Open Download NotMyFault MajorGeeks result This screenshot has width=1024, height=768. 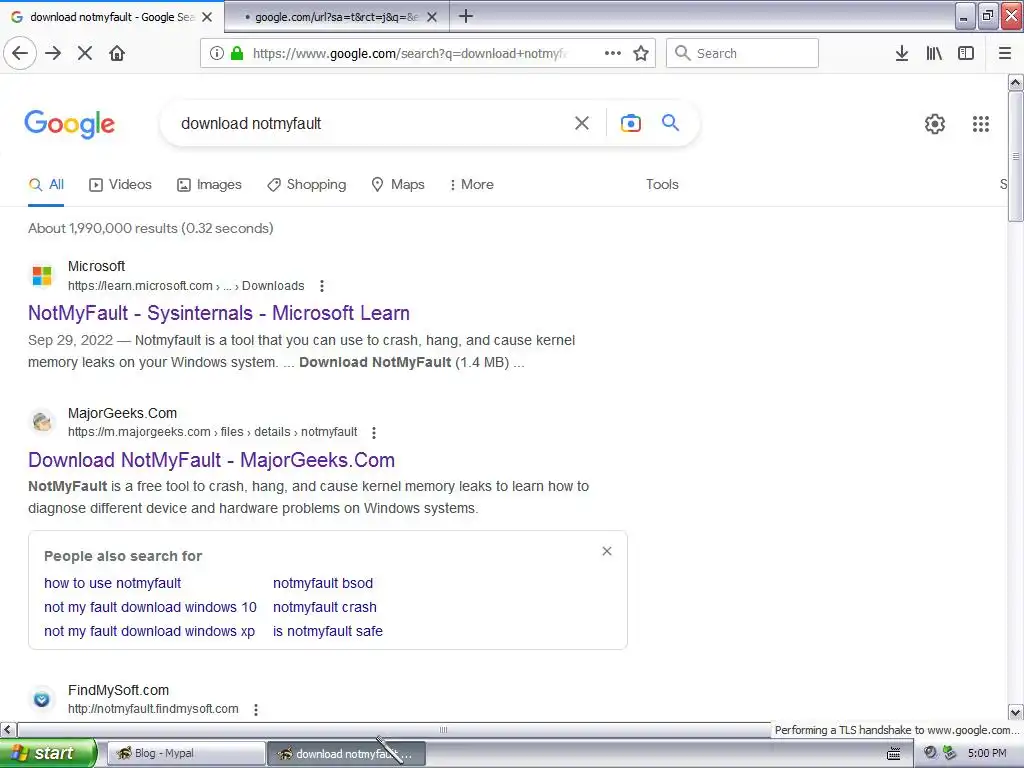click(212, 460)
